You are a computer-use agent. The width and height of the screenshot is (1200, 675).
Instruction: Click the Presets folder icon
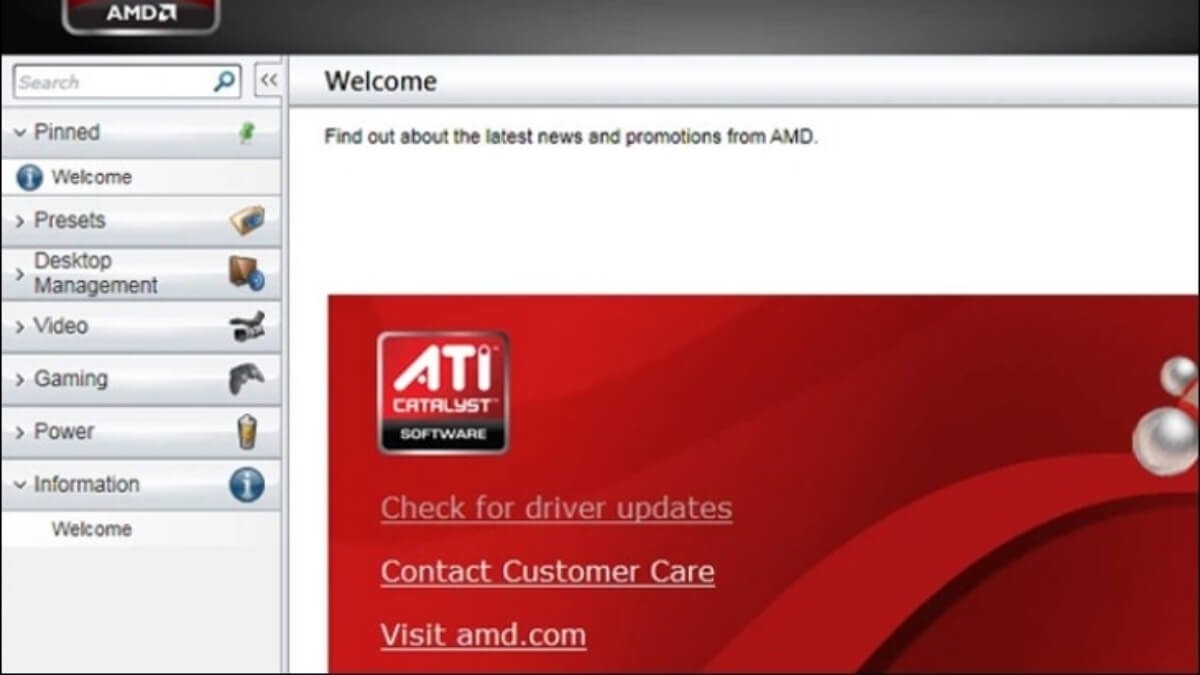click(x=247, y=220)
